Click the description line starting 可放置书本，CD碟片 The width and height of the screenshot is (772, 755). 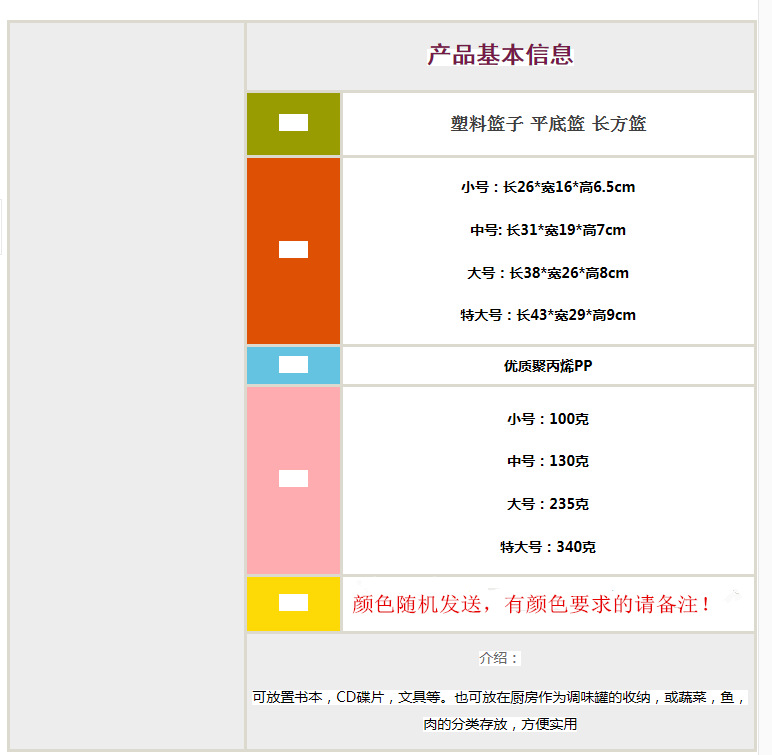[x=499, y=697]
